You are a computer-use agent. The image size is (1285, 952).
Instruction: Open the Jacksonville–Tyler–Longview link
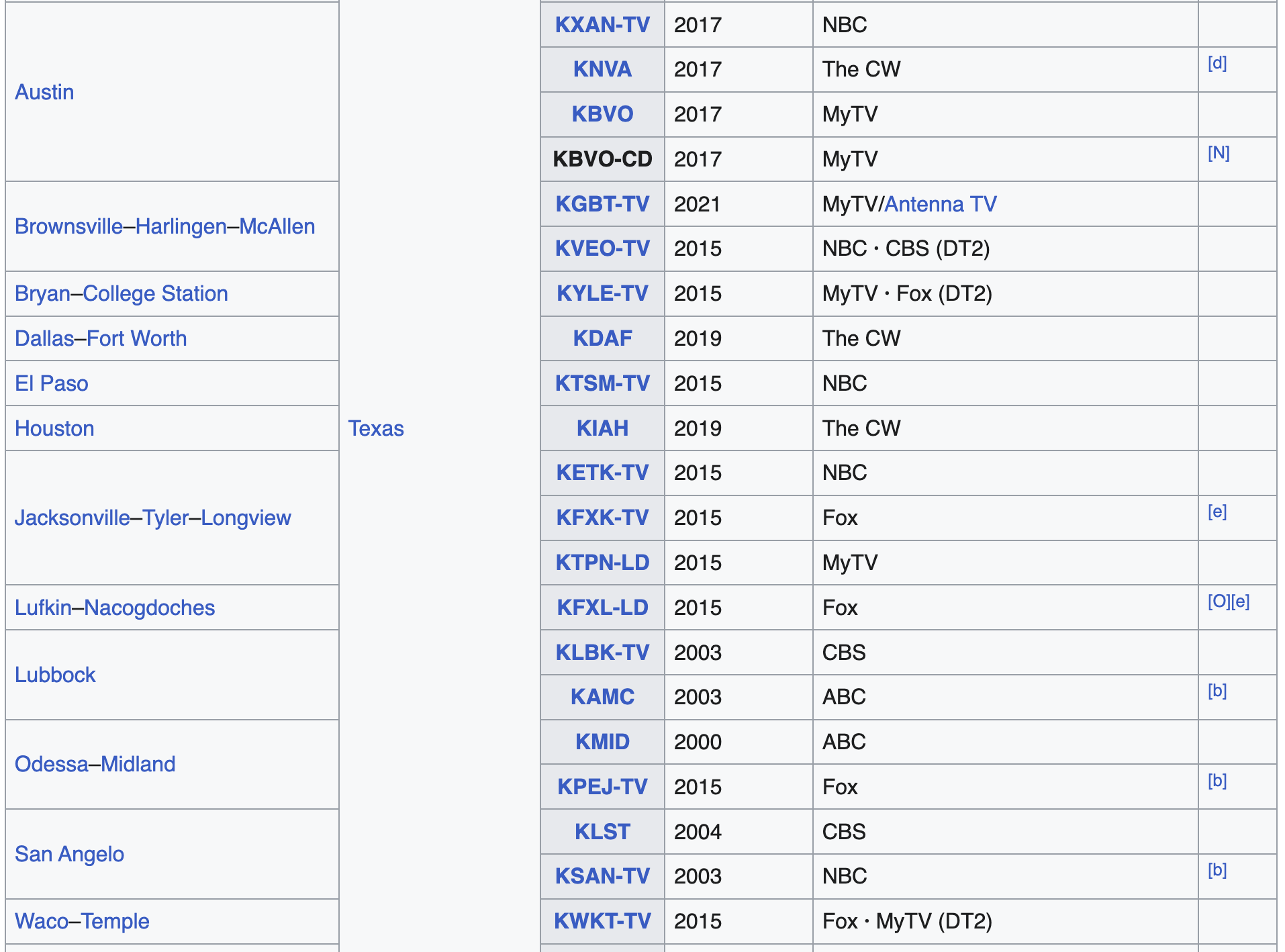pyautogui.click(x=153, y=518)
